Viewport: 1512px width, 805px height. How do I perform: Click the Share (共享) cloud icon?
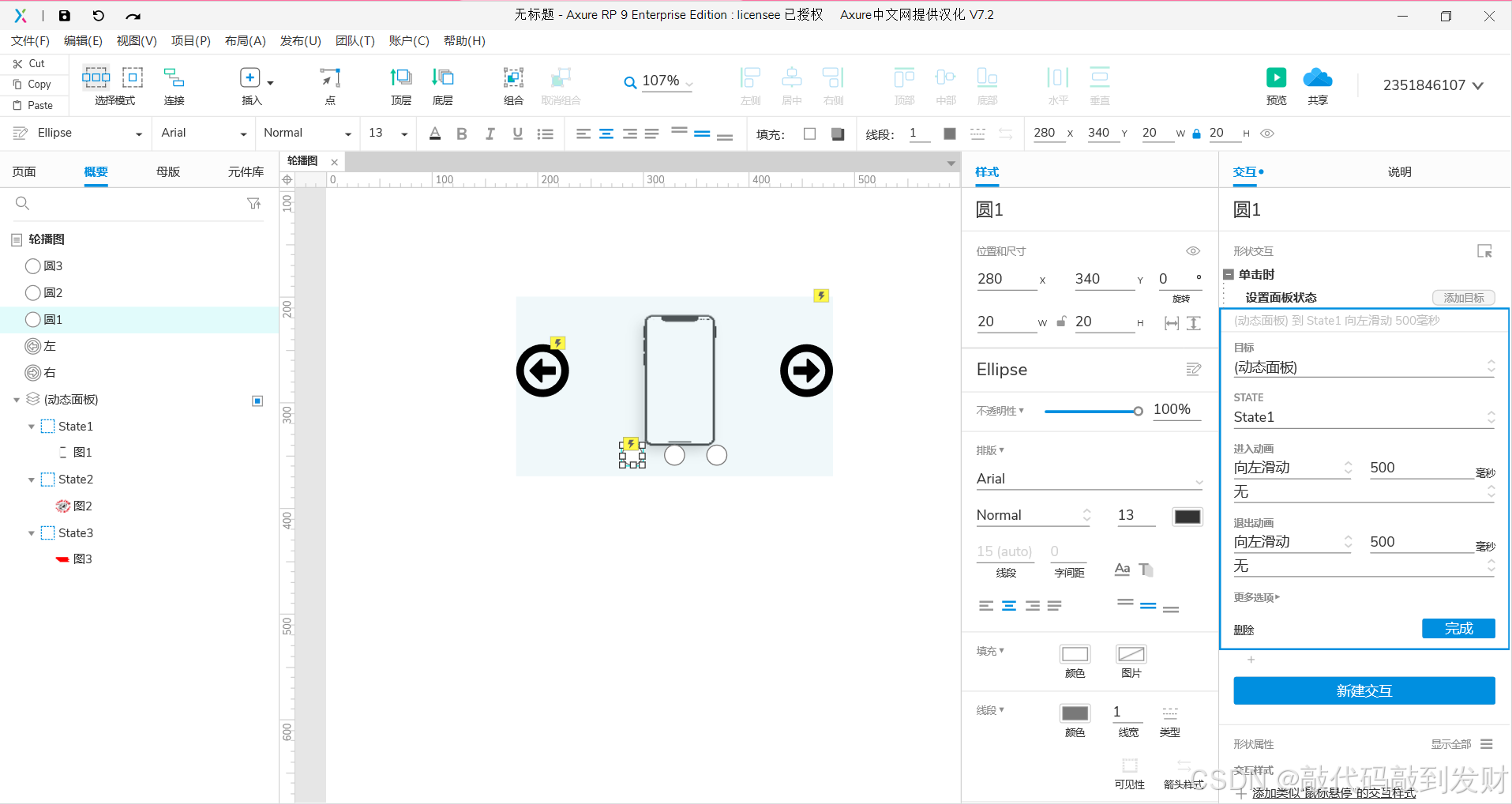(1317, 77)
